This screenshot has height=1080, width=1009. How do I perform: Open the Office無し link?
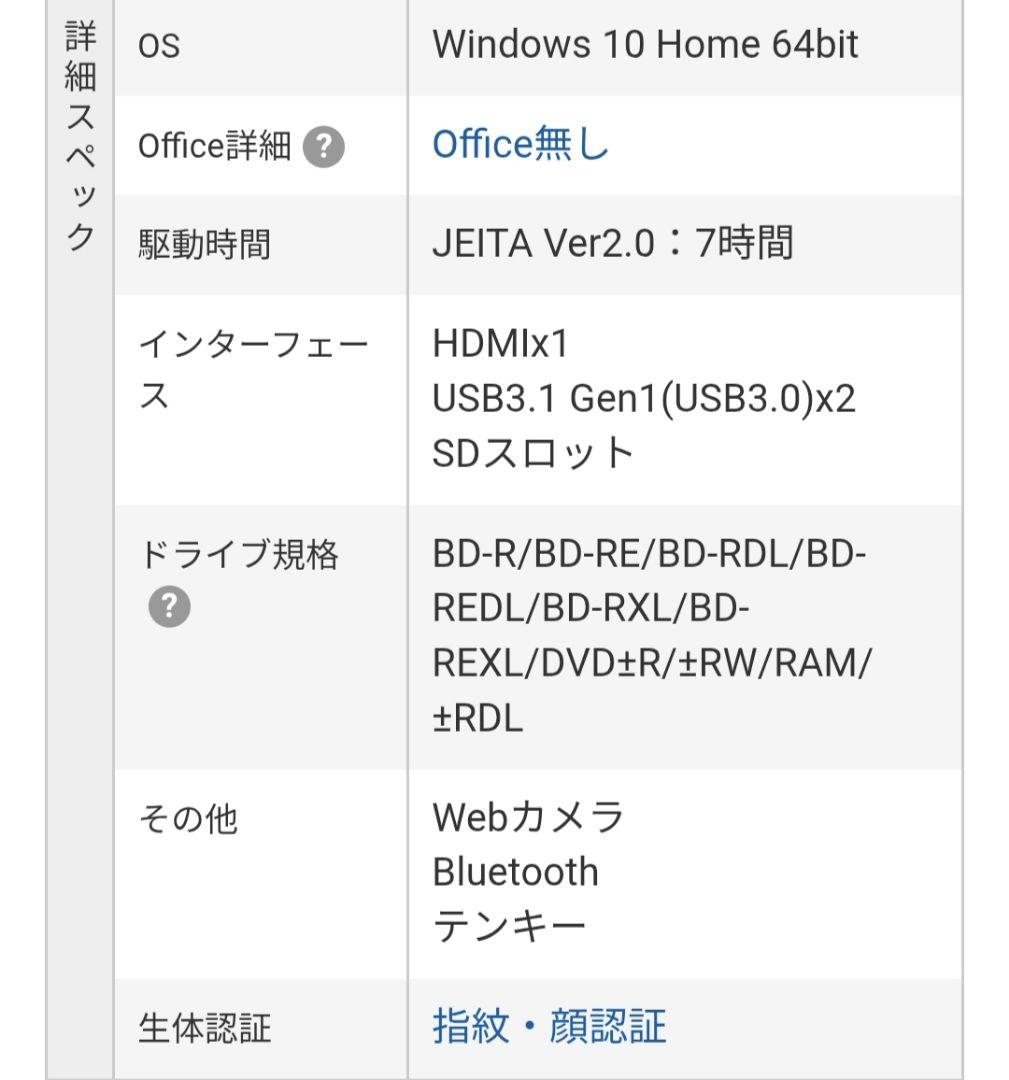(x=521, y=144)
